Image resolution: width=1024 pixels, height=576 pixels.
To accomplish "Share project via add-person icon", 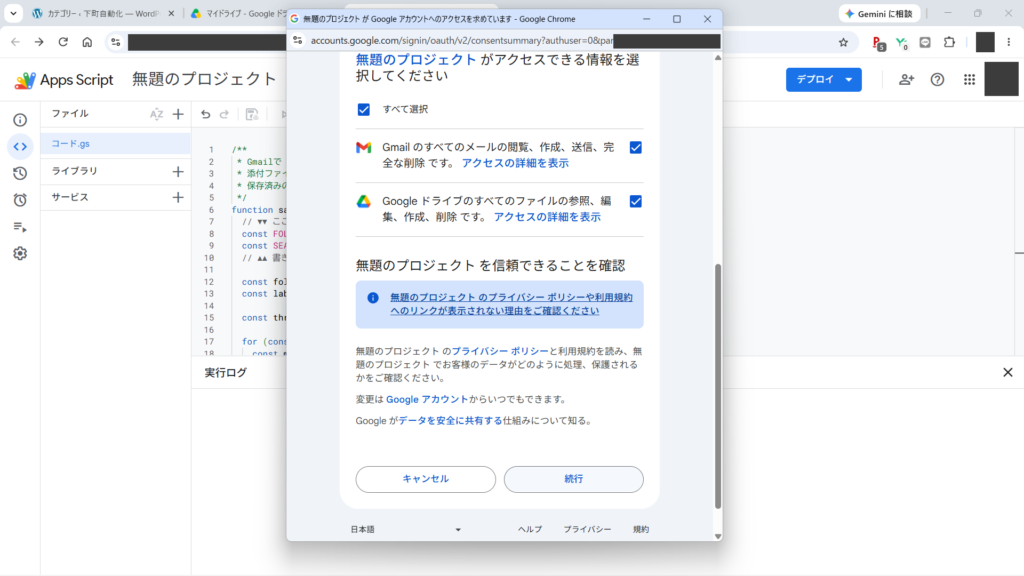I will point(906,80).
